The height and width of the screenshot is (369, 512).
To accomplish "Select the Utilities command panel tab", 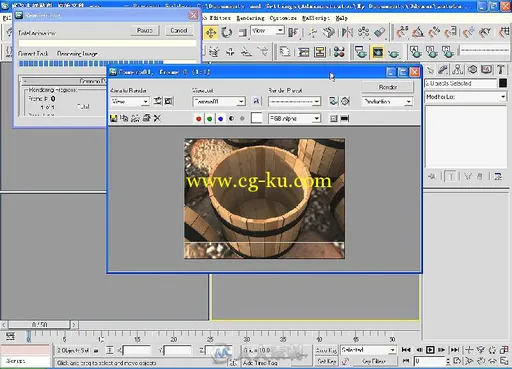I will tap(501, 69).
